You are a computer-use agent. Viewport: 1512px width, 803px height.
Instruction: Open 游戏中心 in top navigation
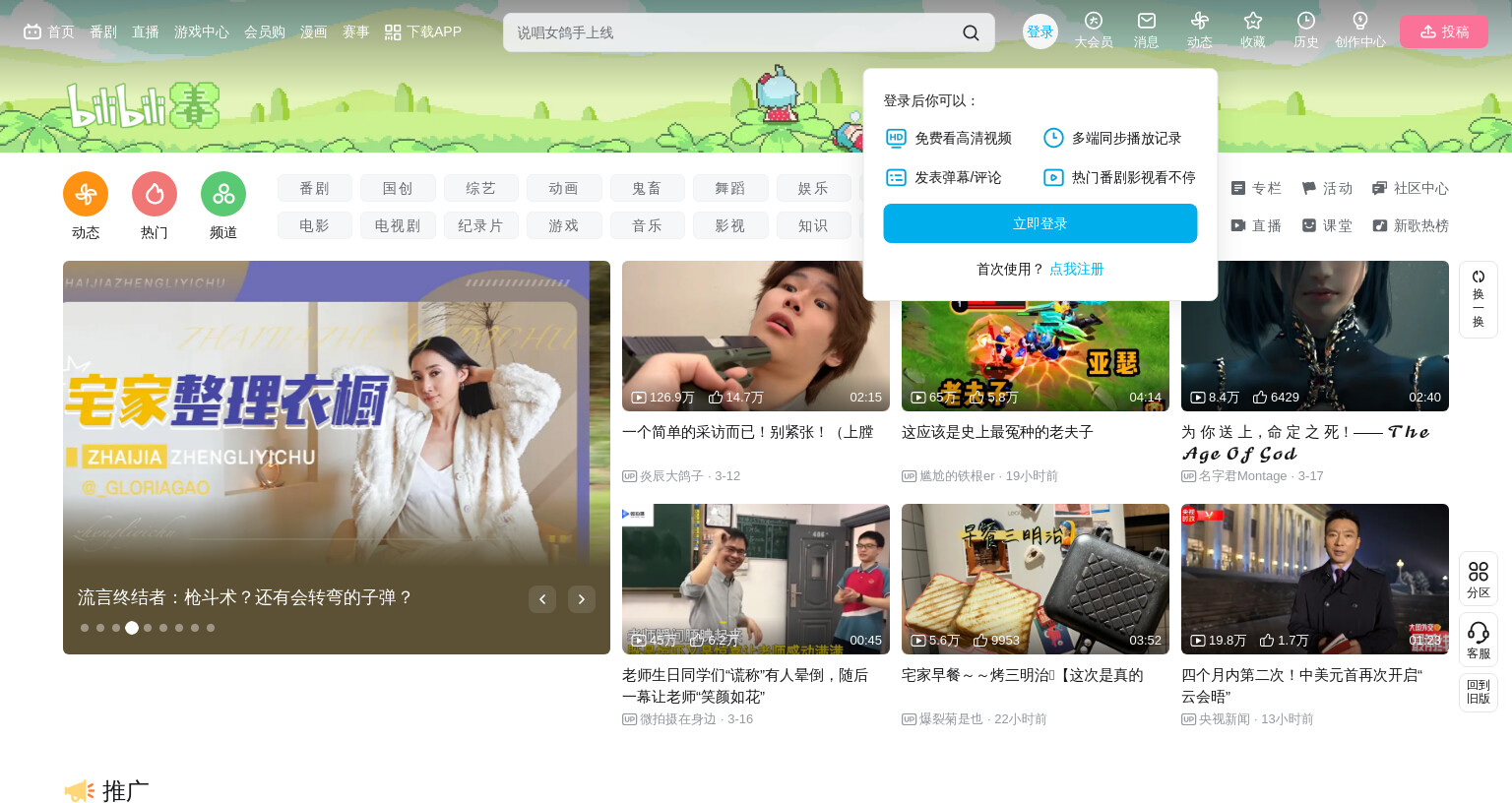pyautogui.click(x=202, y=32)
